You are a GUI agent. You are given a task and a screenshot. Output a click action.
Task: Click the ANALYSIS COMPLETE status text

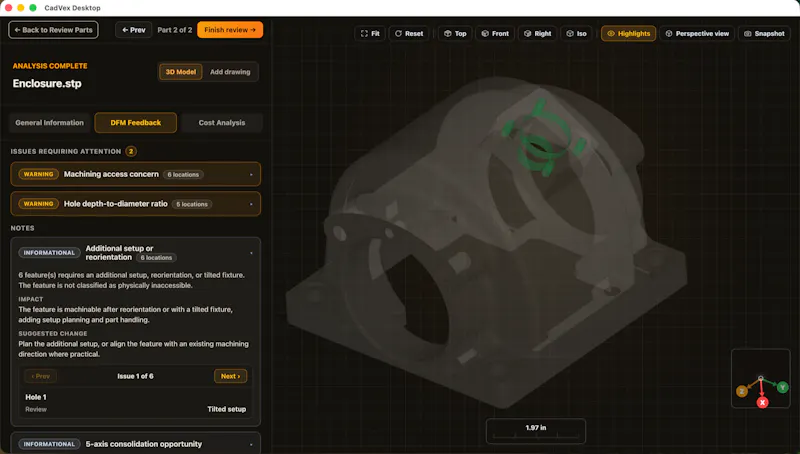pos(50,66)
